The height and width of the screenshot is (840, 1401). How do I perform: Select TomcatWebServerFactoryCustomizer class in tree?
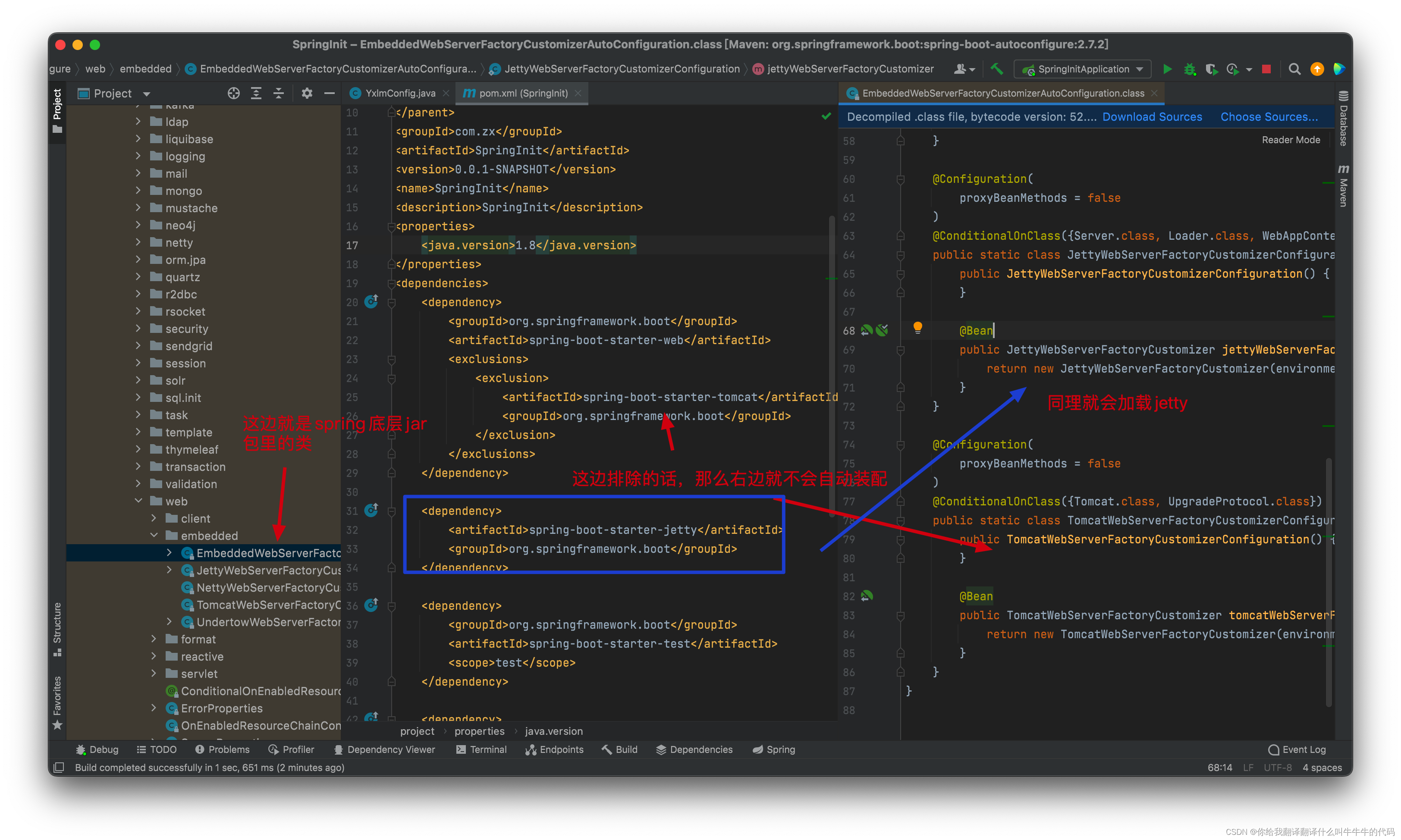261,605
